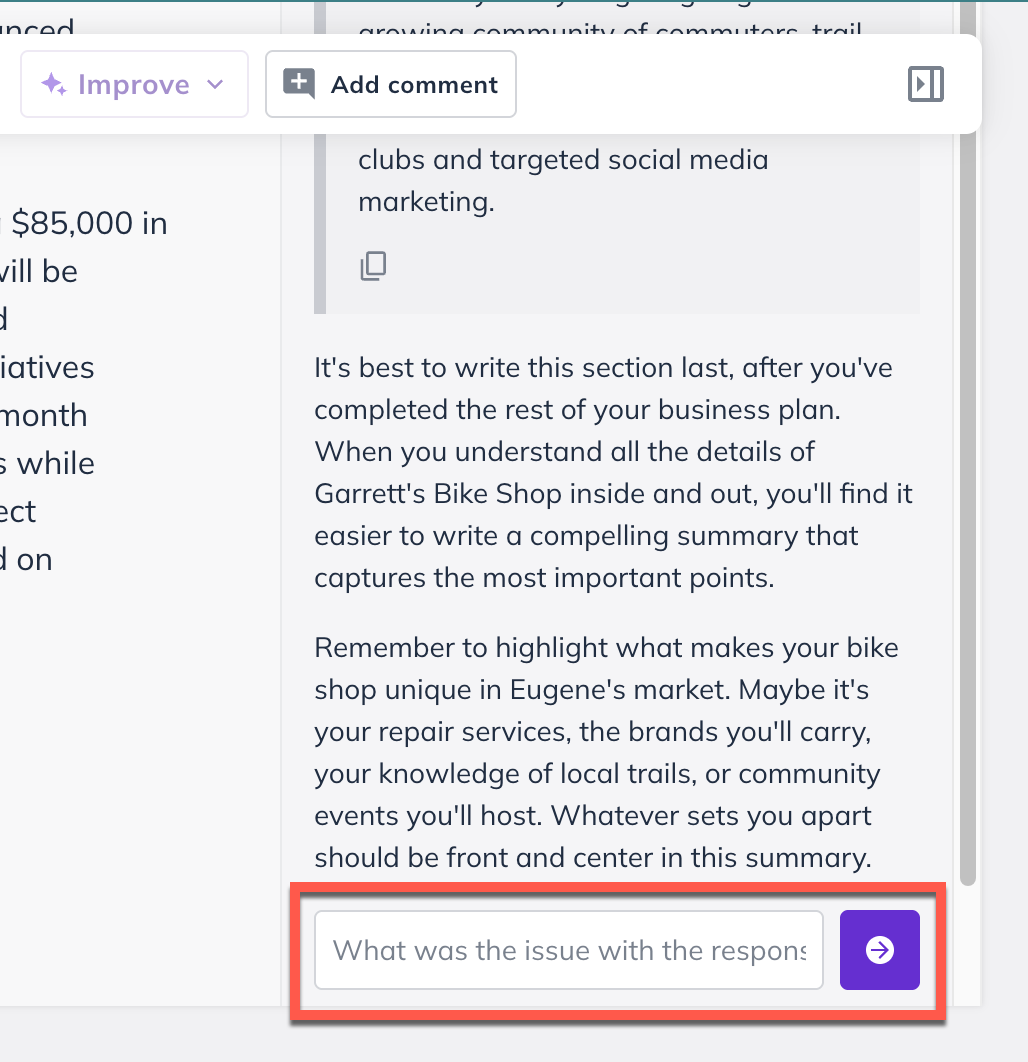Click the Add comment speech bubble icon
The height and width of the screenshot is (1062, 1028).
(299, 84)
